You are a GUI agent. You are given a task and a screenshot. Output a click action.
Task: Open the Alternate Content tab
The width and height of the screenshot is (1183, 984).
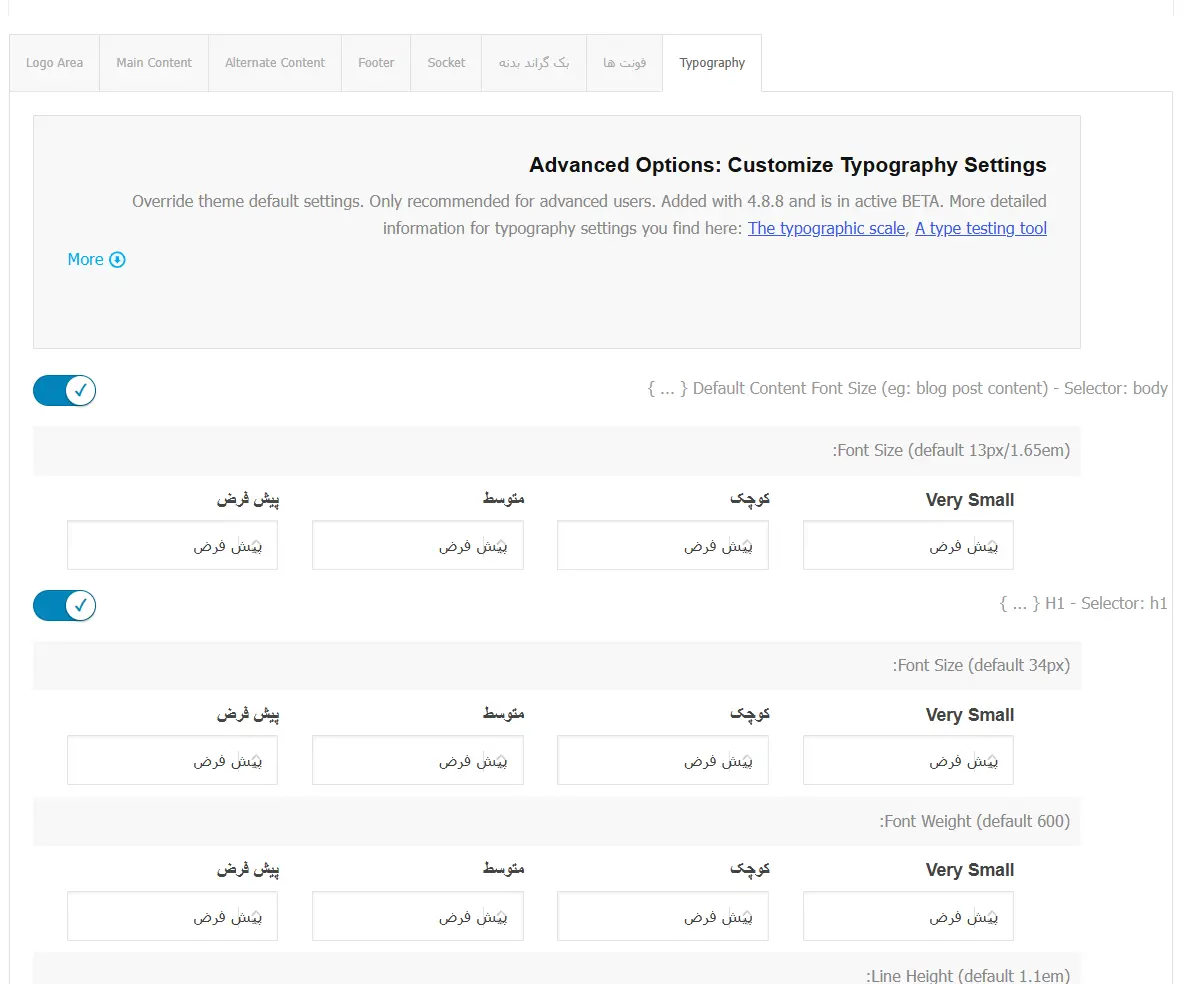coord(275,63)
